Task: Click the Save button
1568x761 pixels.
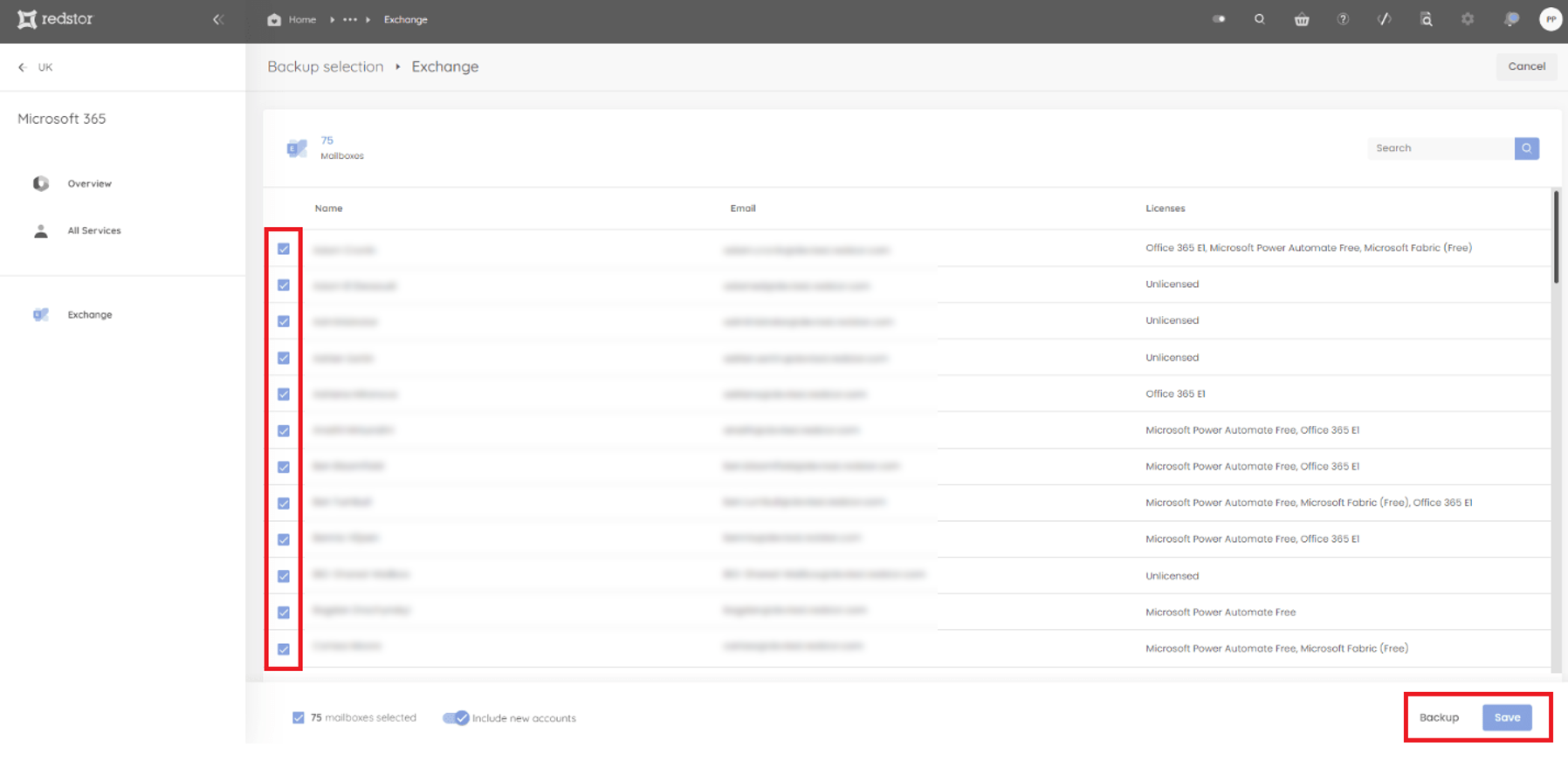Action: pos(1507,717)
